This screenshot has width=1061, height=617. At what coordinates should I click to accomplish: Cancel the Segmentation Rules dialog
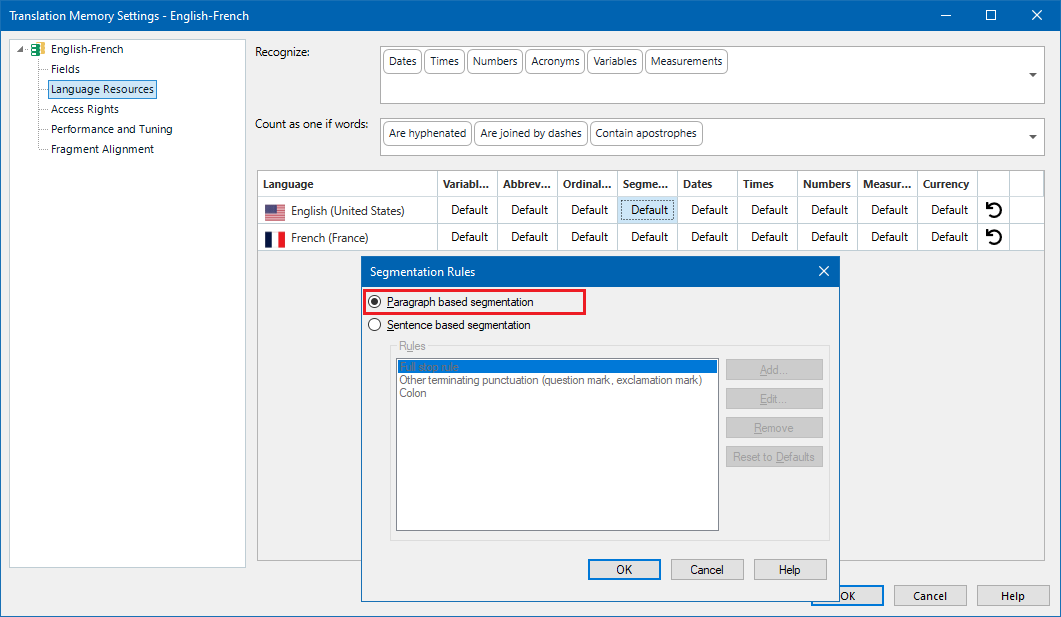coord(707,570)
